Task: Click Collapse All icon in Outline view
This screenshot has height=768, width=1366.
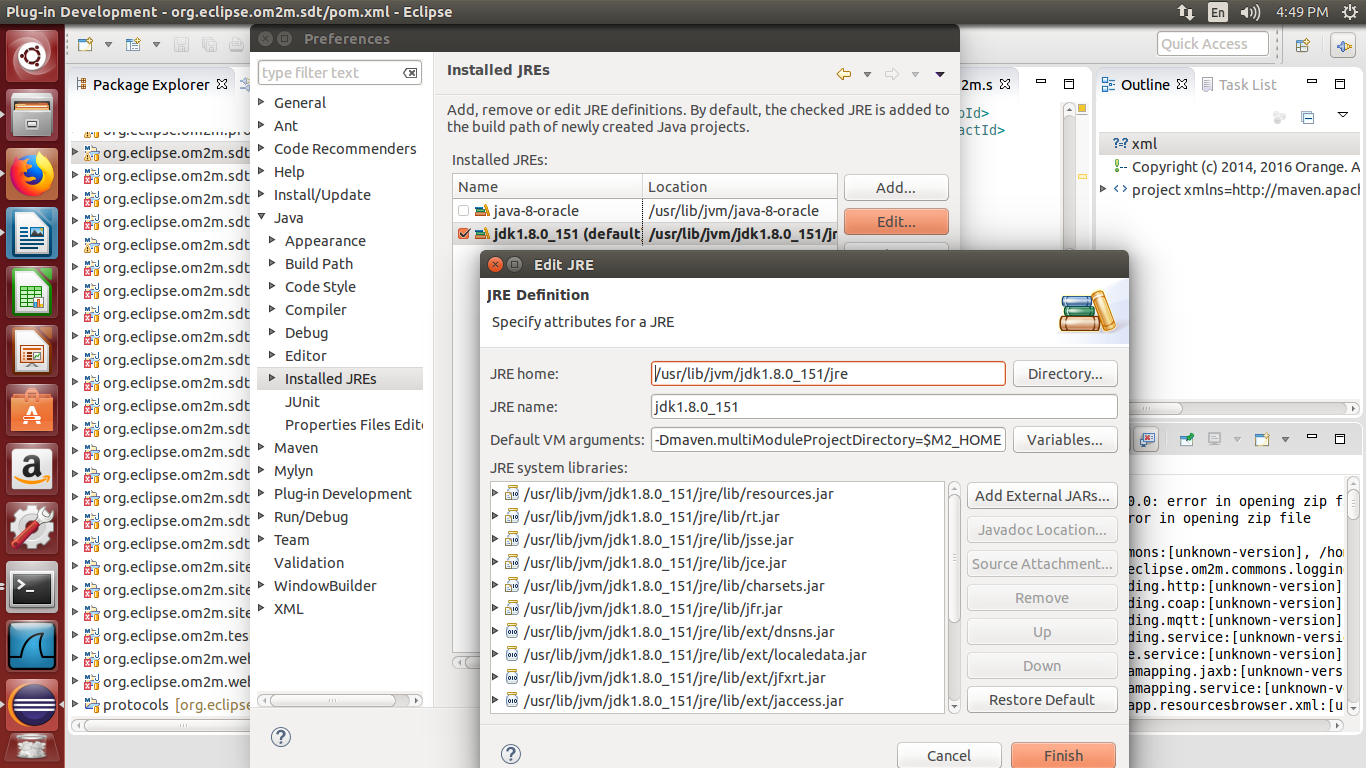Action: pyautogui.click(x=1307, y=118)
